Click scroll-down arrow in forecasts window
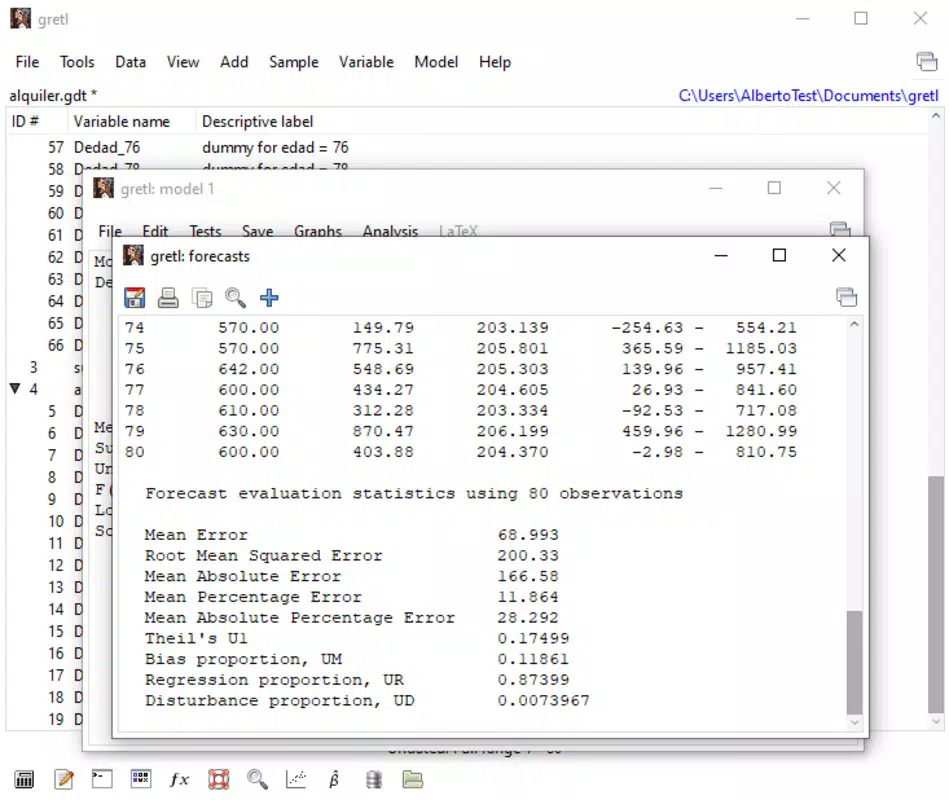Image resolution: width=949 pixels, height=800 pixels. (x=854, y=722)
